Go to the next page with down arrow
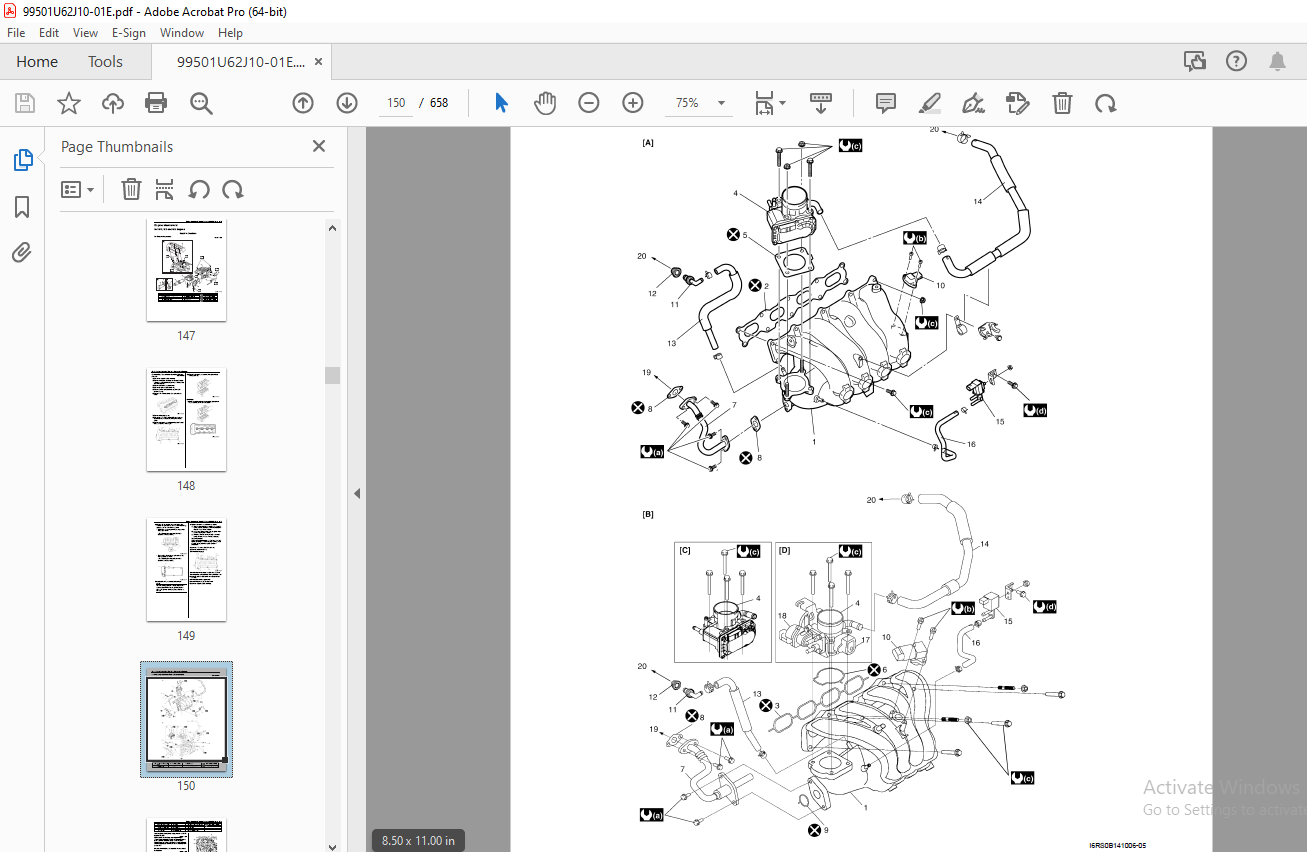 347,103
